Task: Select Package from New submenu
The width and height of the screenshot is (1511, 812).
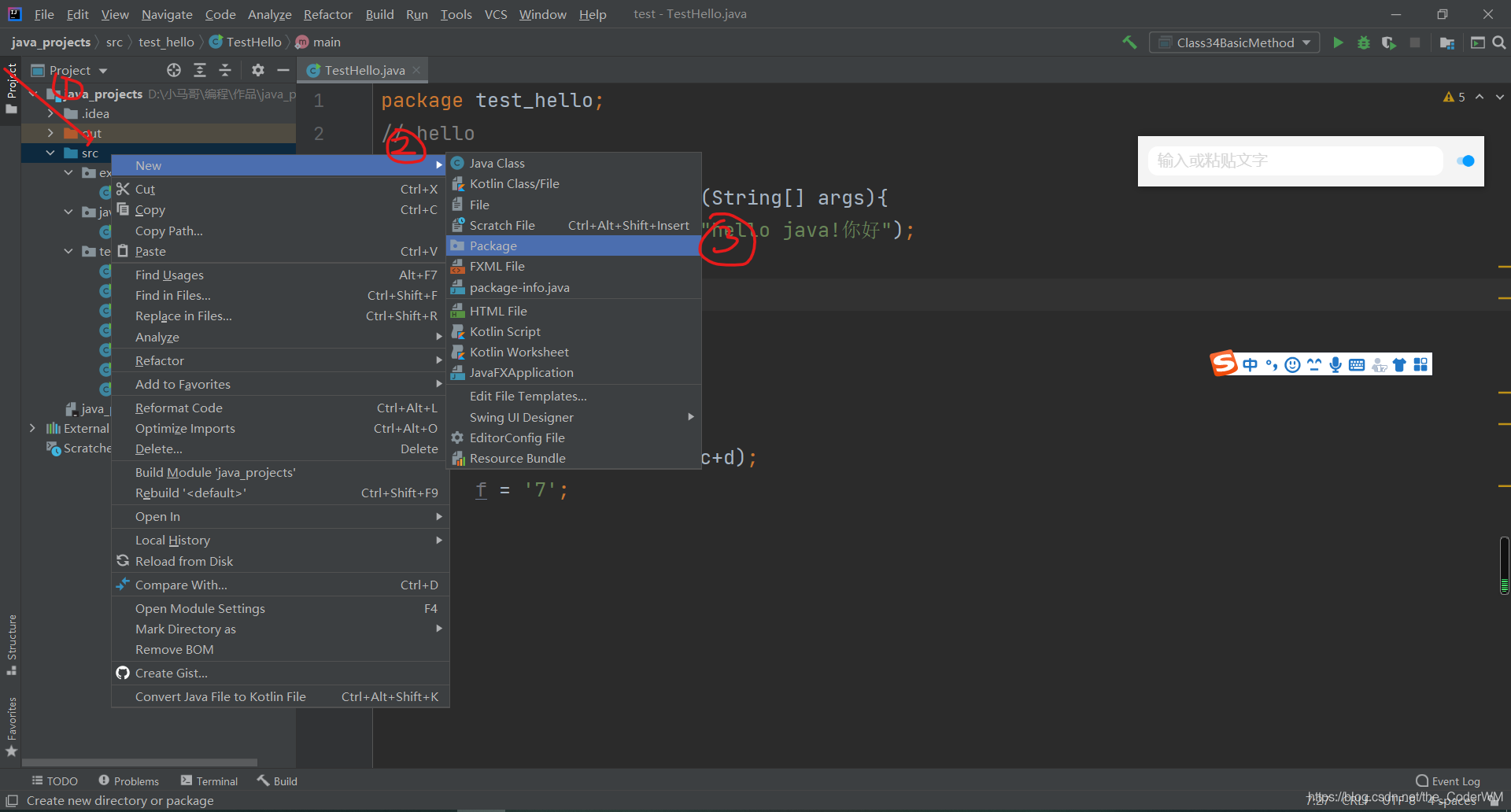Action: (x=574, y=245)
